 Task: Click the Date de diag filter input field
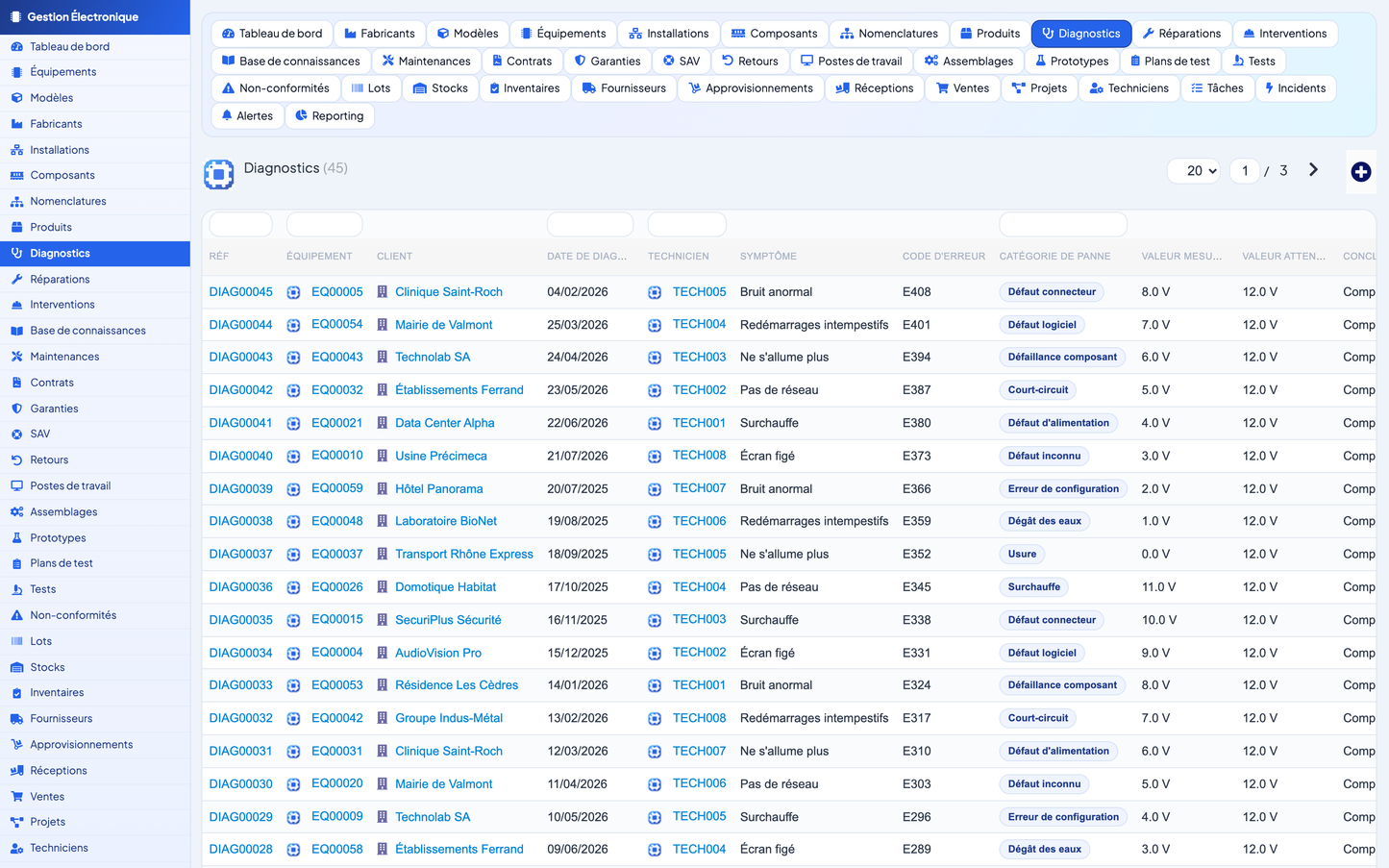(589, 225)
